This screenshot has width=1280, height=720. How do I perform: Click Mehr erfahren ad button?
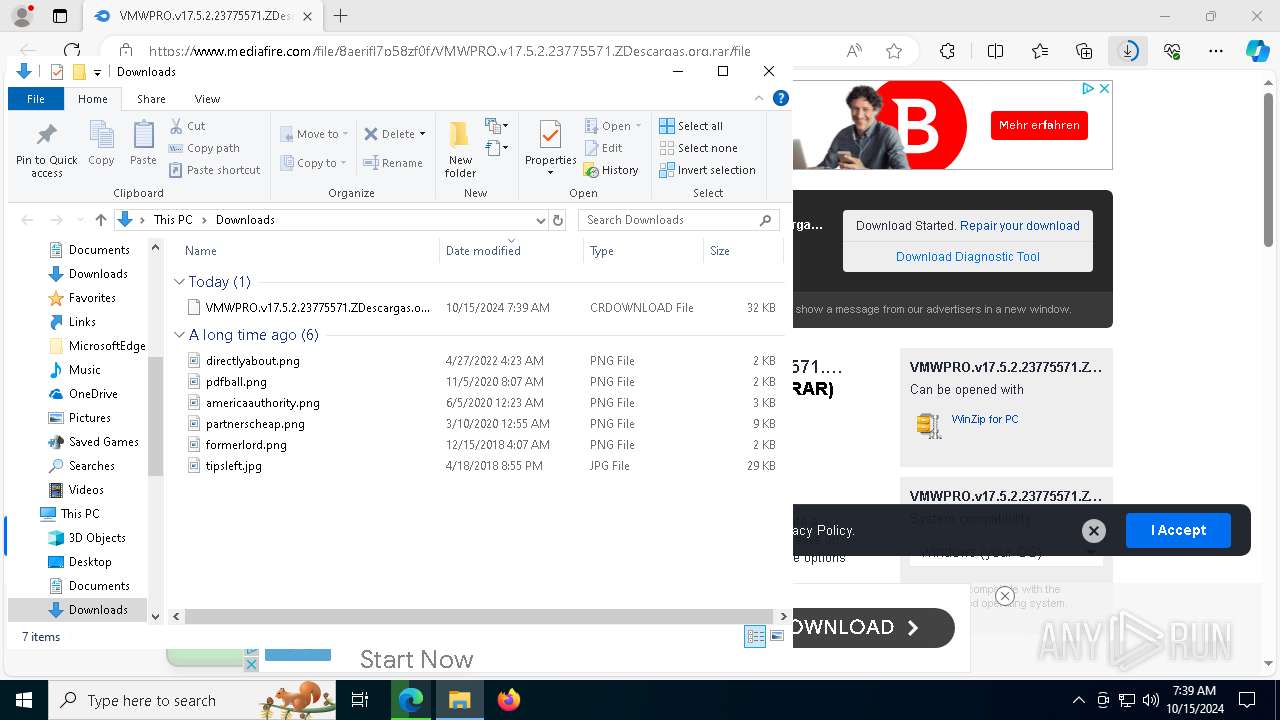click(x=1039, y=125)
